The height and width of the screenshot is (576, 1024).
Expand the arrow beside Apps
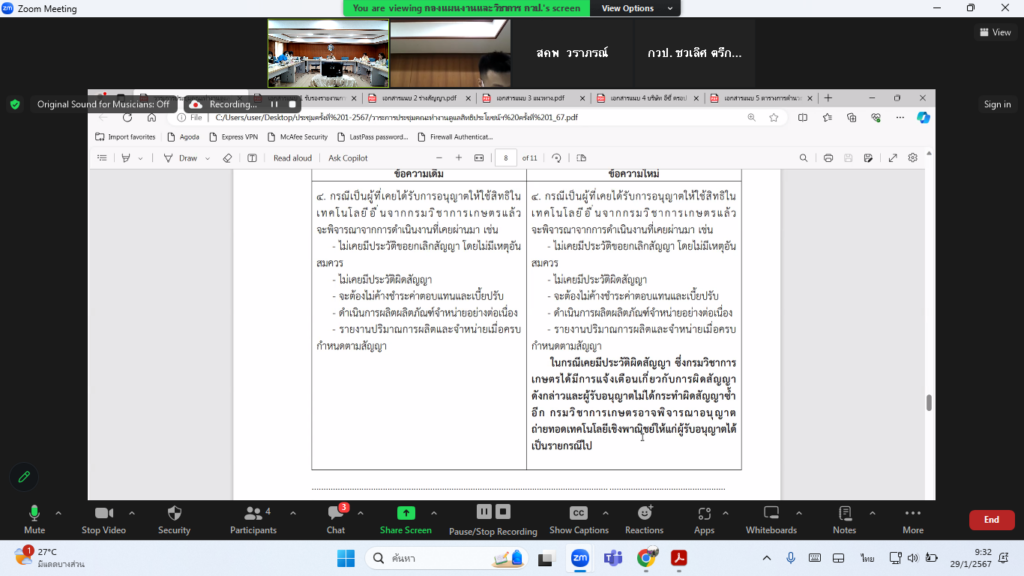click(726, 513)
